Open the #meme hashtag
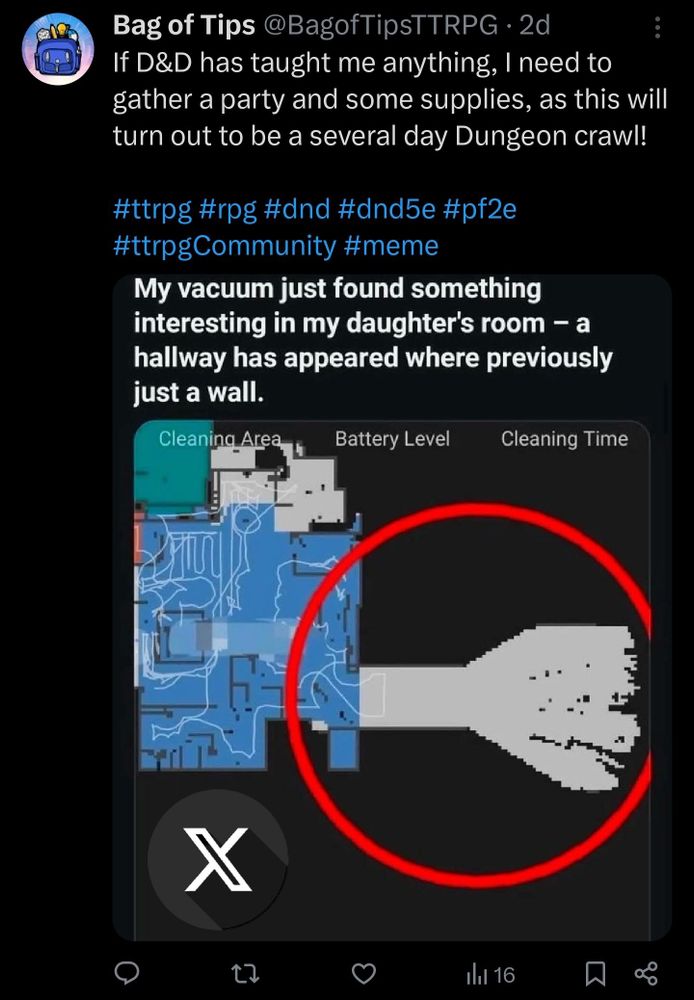The width and height of the screenshot is (694, 1000). [x=391, y=246]
